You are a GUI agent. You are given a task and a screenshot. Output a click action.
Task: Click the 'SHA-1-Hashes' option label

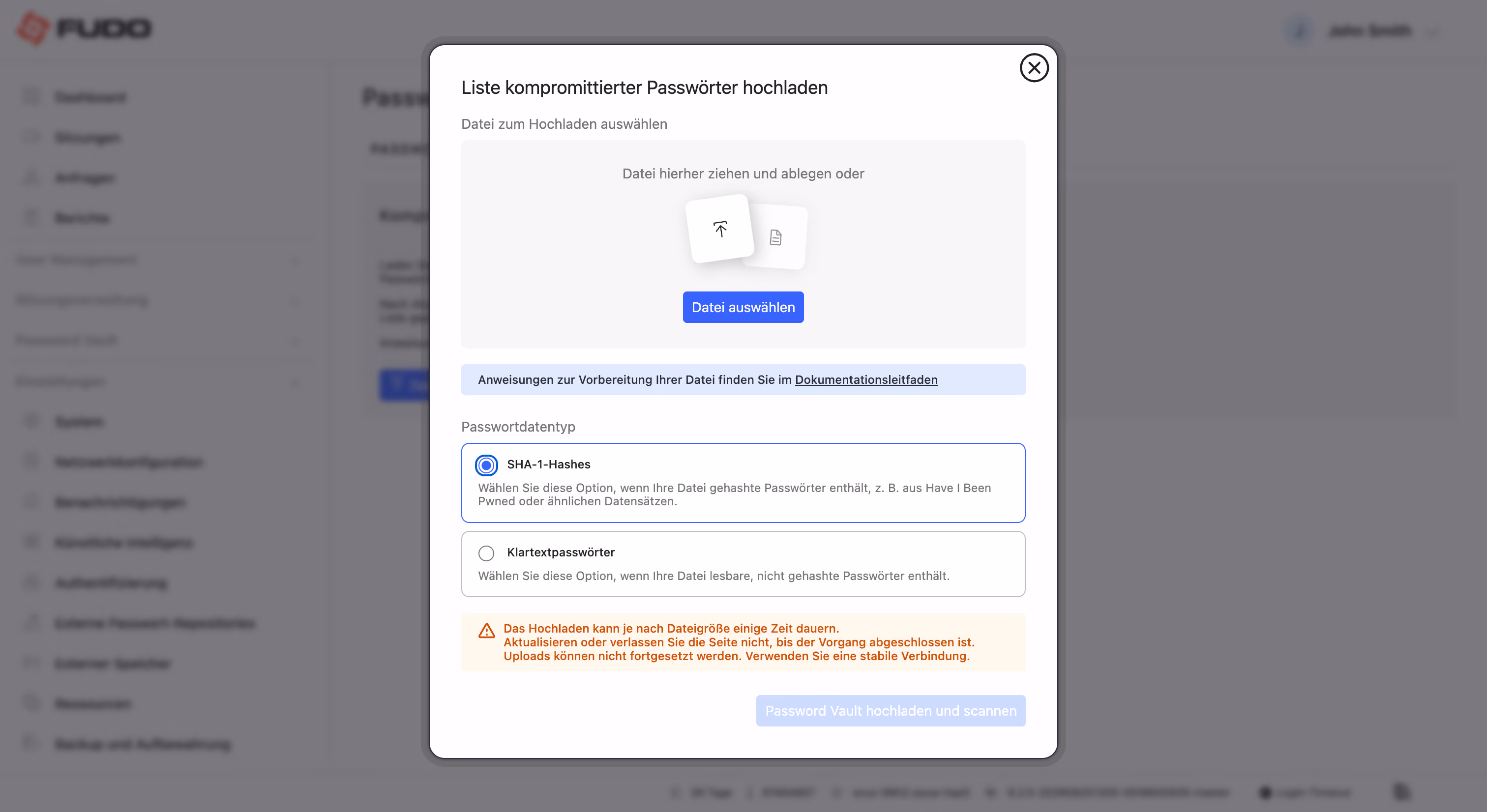tap(548, 464)
